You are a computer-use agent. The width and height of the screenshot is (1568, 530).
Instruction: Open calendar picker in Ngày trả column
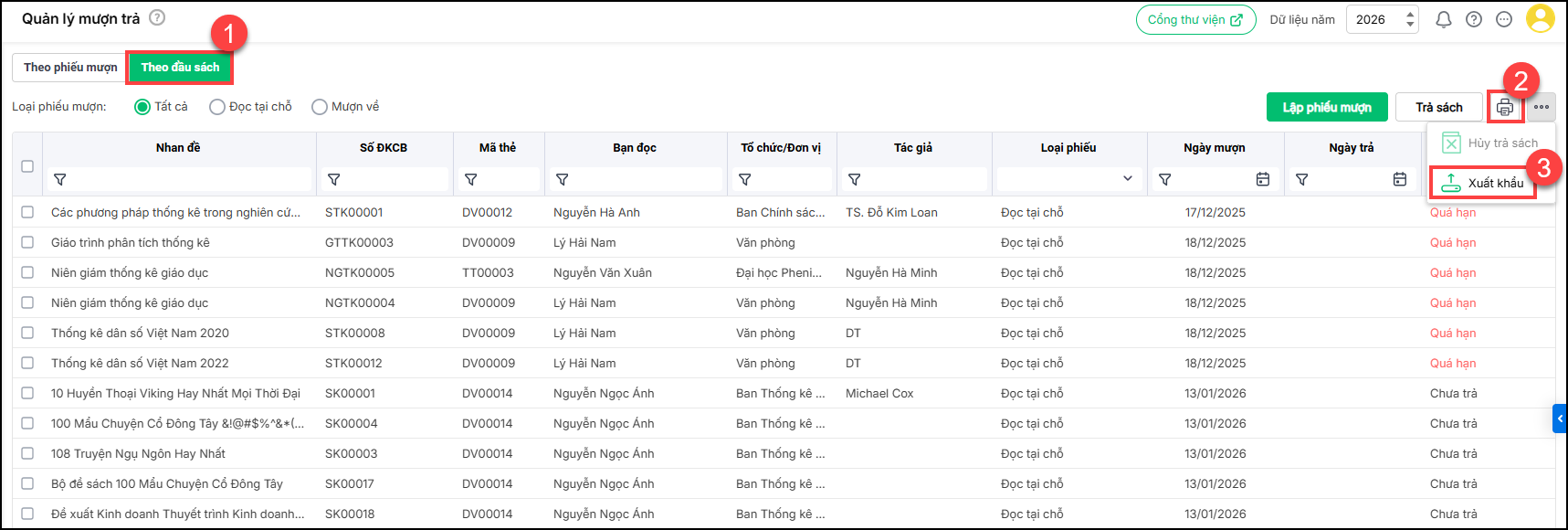click(x=1400, y=180)
